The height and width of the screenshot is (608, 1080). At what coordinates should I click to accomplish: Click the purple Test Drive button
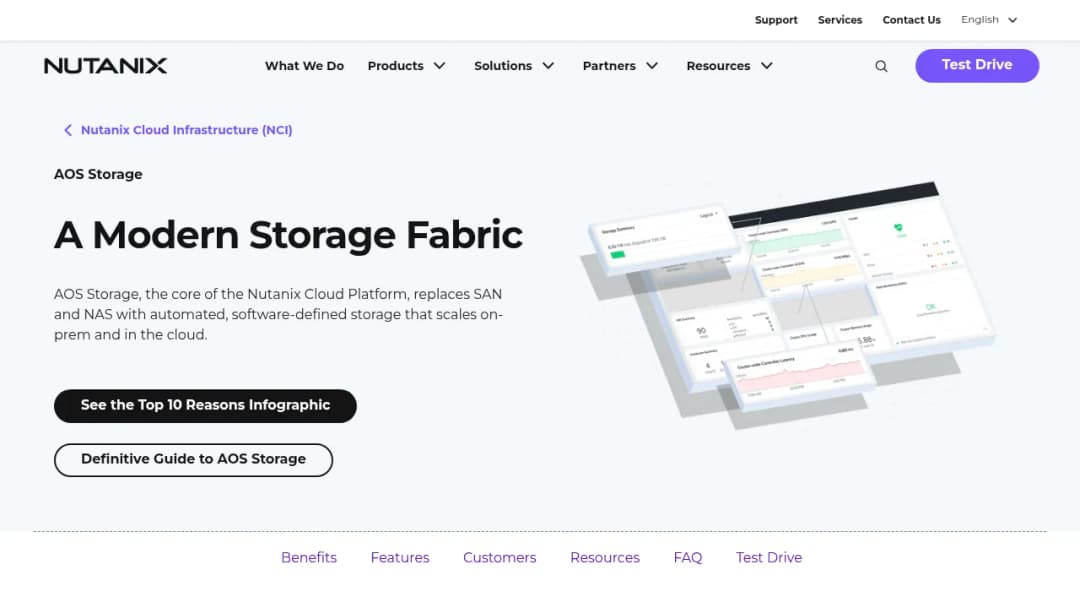point(977,65)
